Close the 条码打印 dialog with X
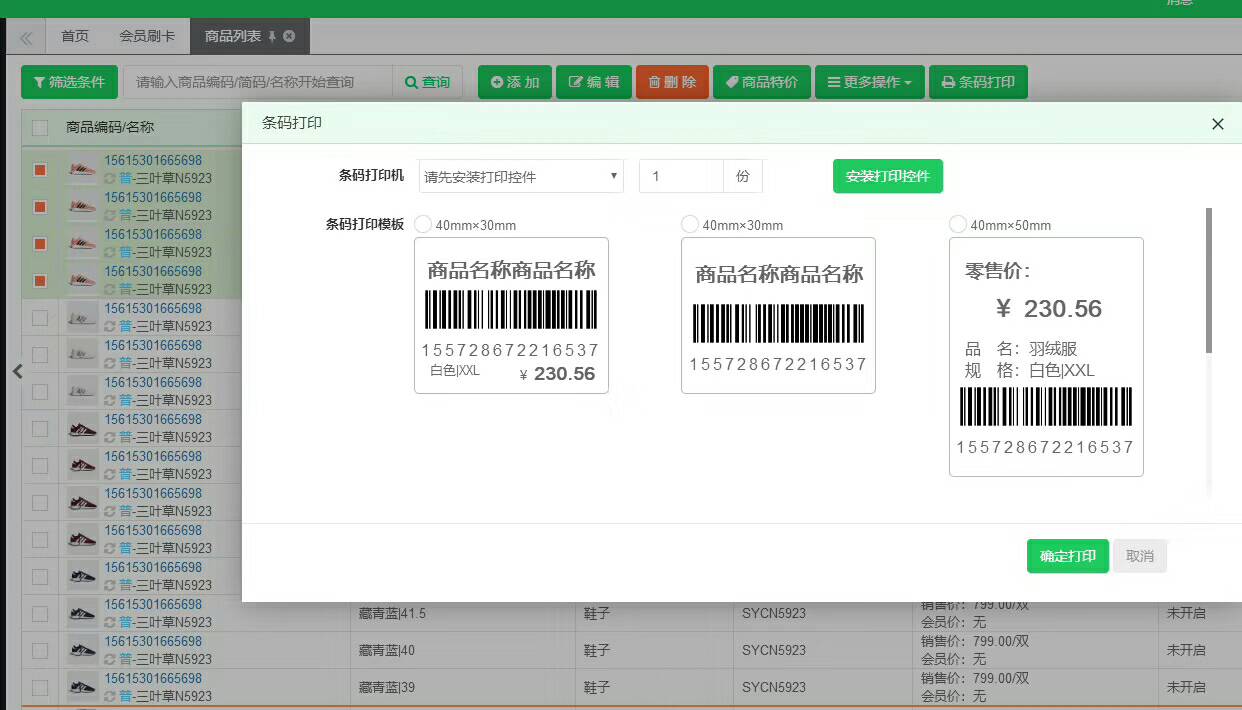 [1218, 124]
